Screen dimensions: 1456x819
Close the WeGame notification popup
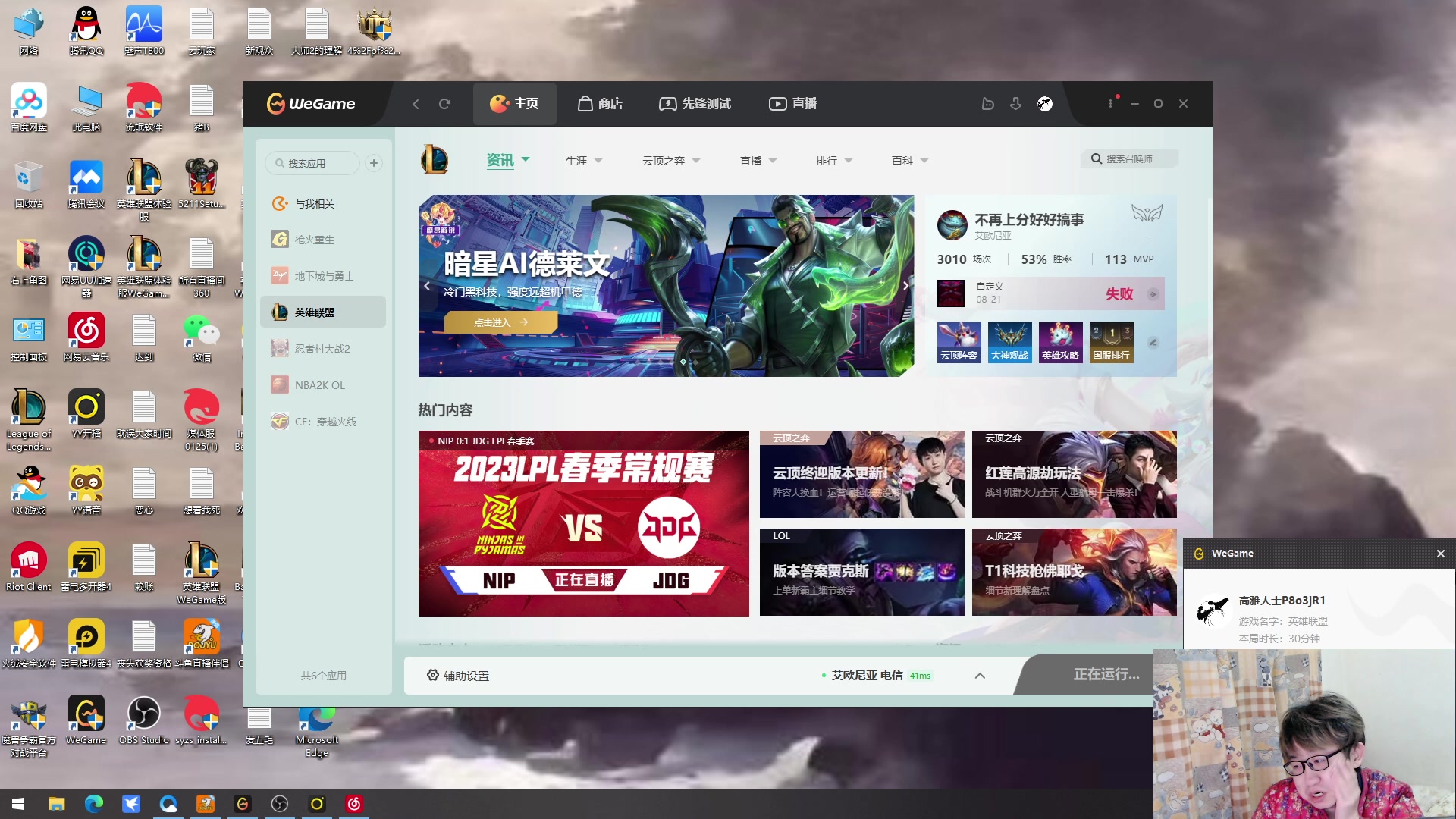click(1440, 554)
